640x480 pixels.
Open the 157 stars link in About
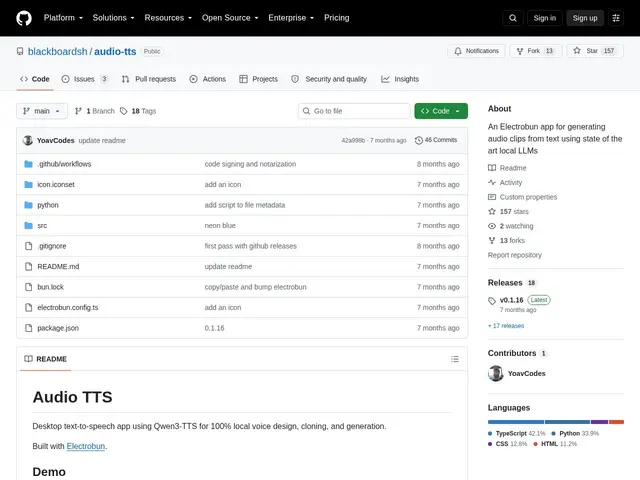click(509, 211)
